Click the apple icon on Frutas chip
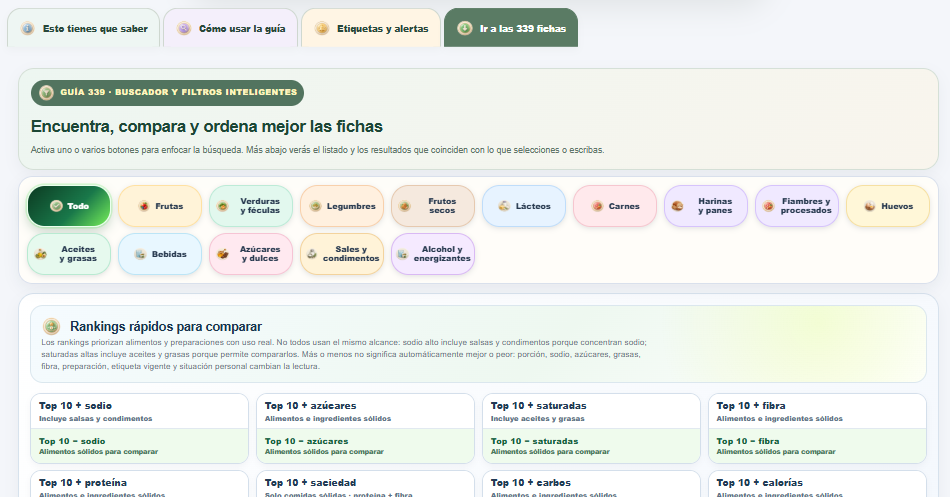The width and height of the screenshot is (950, 497). 144,206
